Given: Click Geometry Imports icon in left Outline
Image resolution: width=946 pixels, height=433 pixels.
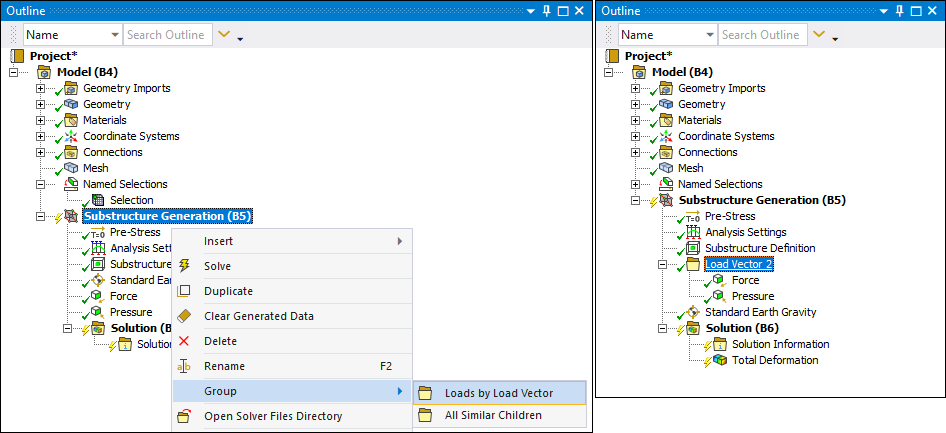Looking at the screenshot, I should (x=72, y=88).
